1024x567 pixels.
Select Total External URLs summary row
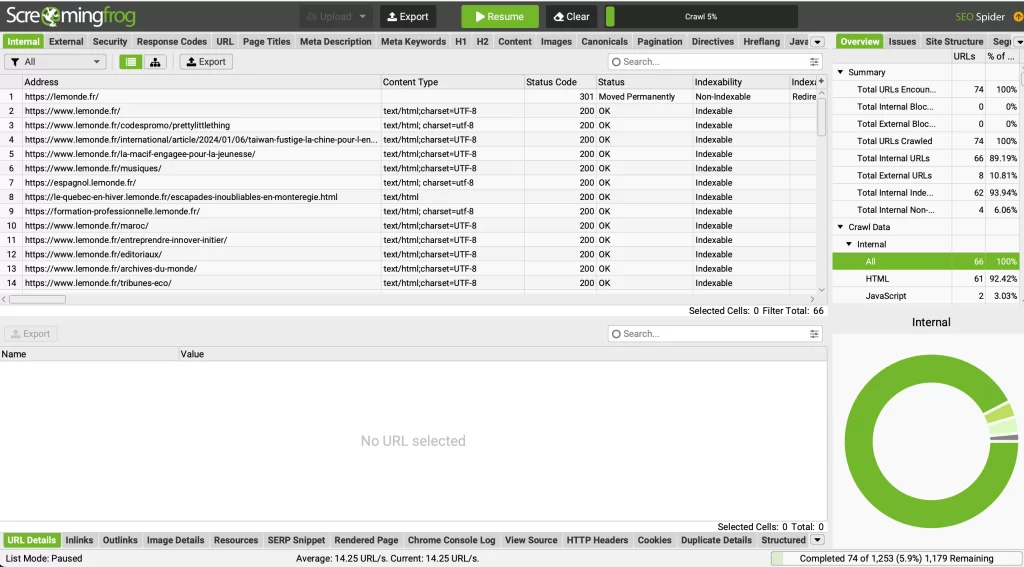pyautogui.click(x=925, y=176)
